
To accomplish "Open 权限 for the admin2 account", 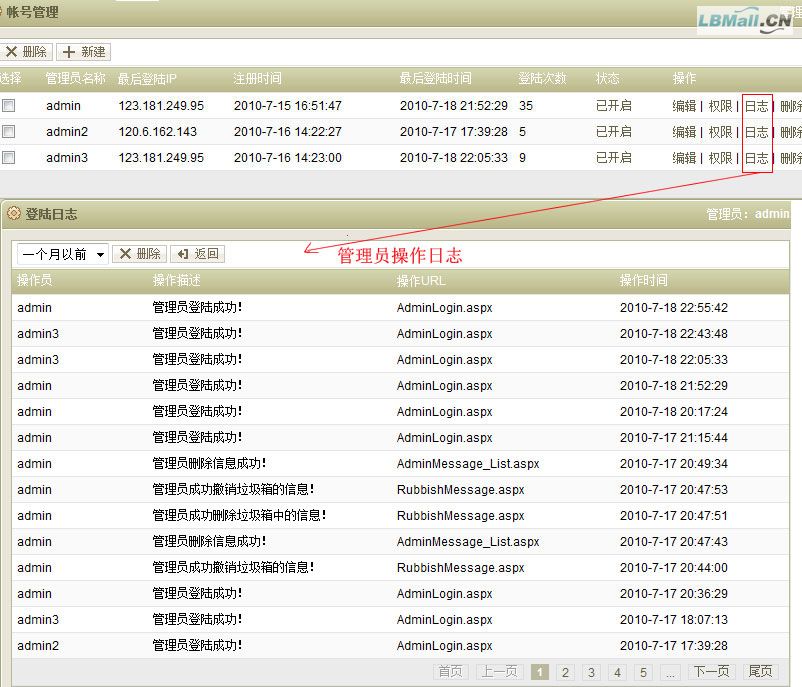I will pyautogui.click(x=721, y=132).
